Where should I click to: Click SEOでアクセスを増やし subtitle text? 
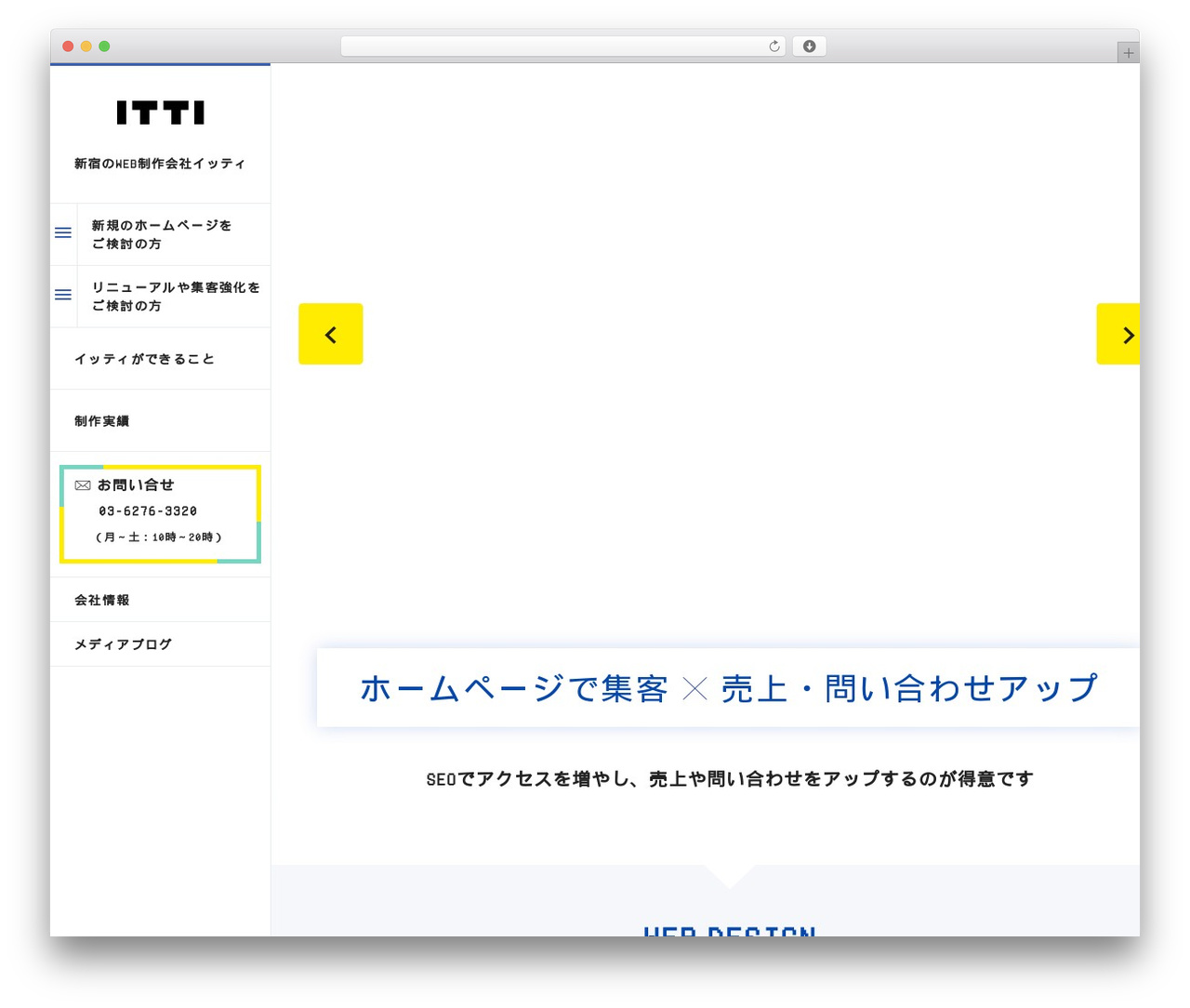(730, 779)
